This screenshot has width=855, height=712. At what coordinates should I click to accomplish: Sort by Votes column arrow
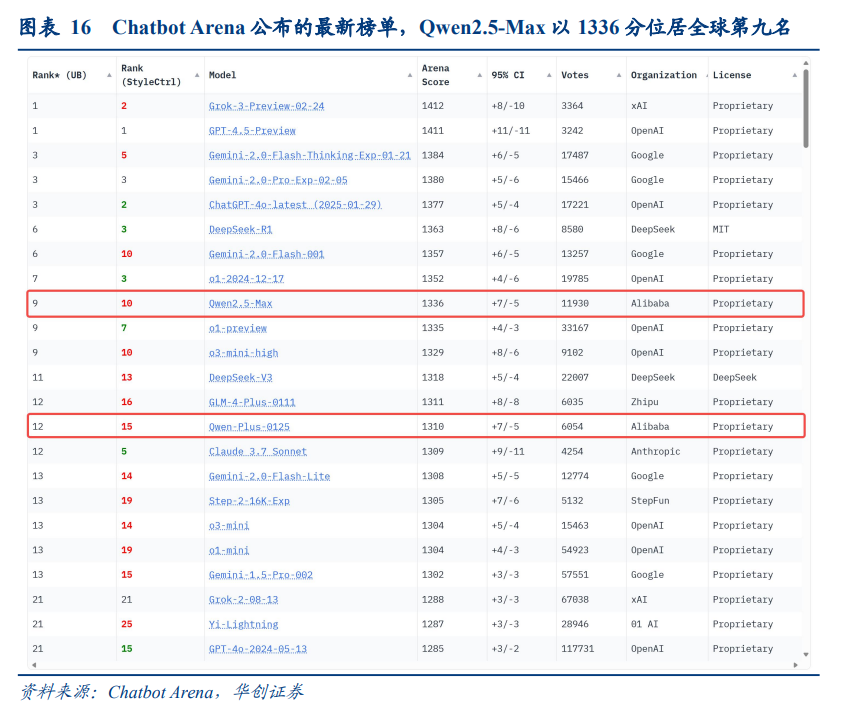pyautogui.click(x=619, y=75)
